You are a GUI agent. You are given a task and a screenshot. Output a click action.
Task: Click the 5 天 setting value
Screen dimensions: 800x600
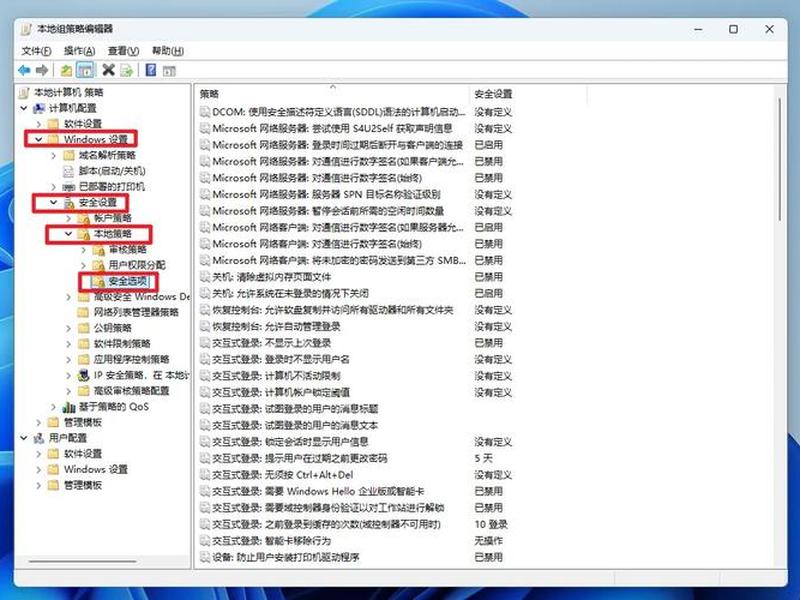click(483, 458)
